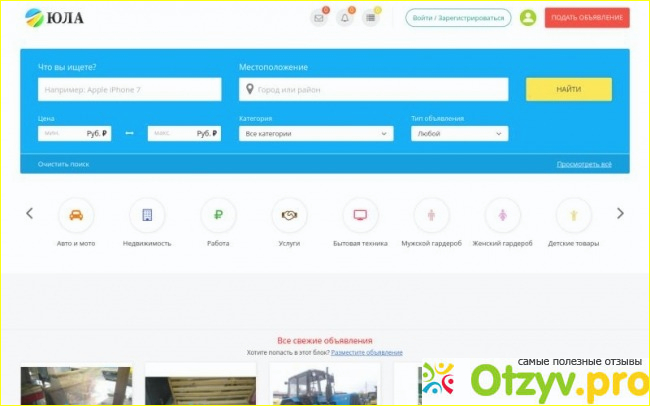The height and width of the screenshot is (406, 650).
Task: Click the green user profile avatar
Action: pos(528,18)
